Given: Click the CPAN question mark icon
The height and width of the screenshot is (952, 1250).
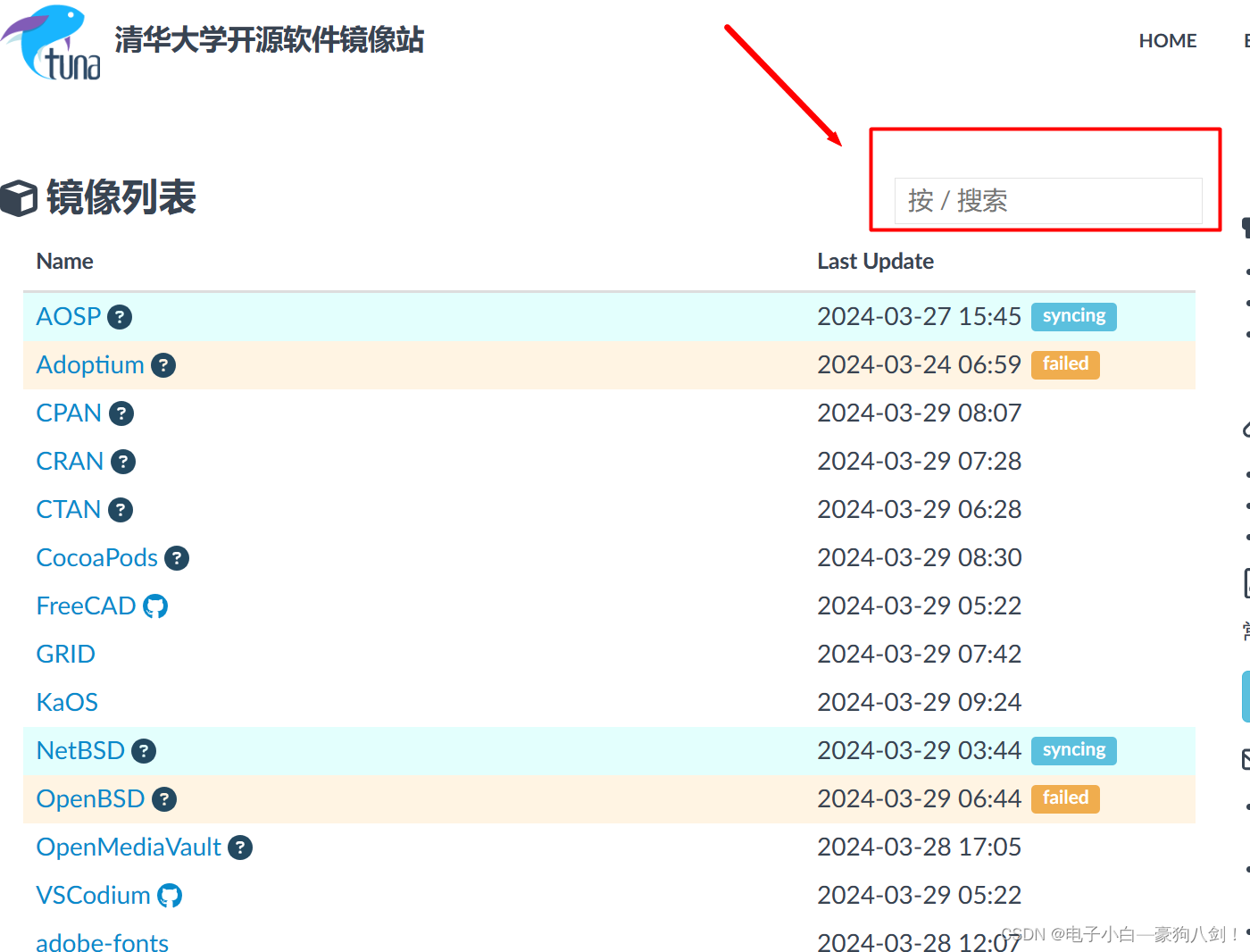Looking at the screenshot, I should 121,413.
